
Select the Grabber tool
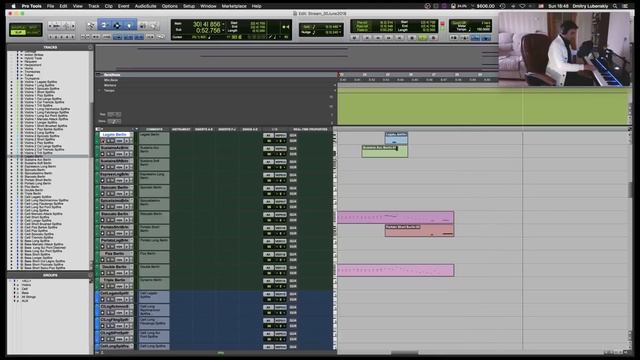[129, 26]
